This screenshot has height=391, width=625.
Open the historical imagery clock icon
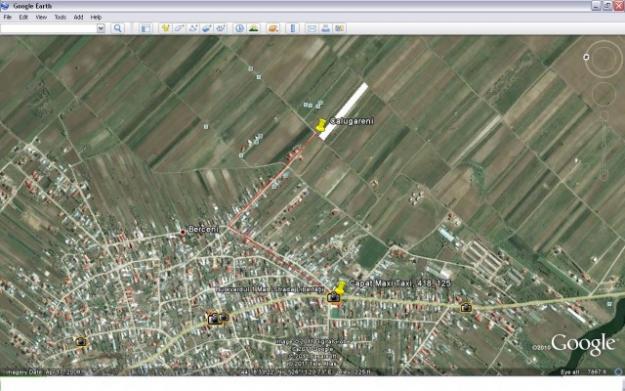240,28
